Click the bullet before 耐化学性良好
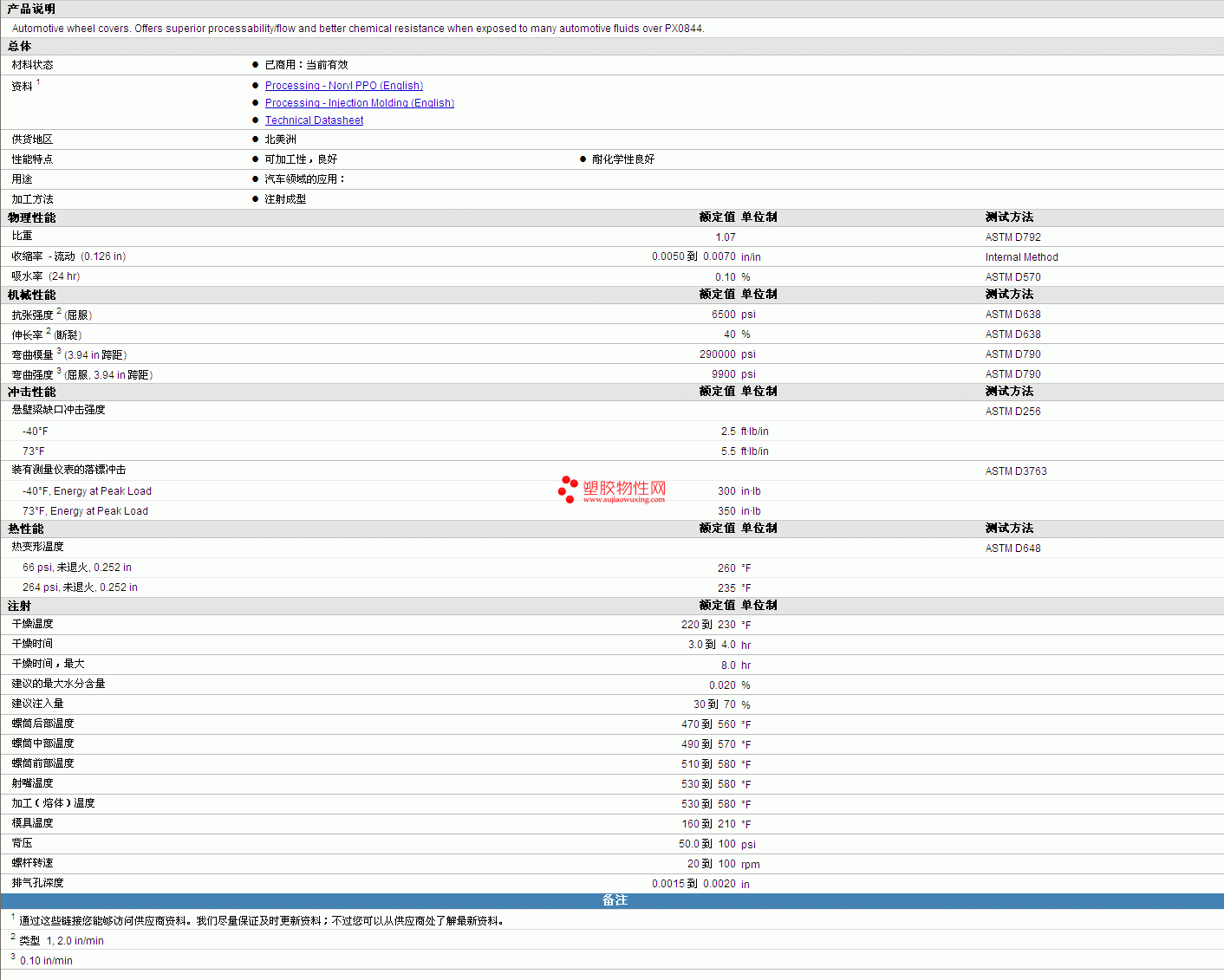 pyautogui.click(x=583, y=159)
